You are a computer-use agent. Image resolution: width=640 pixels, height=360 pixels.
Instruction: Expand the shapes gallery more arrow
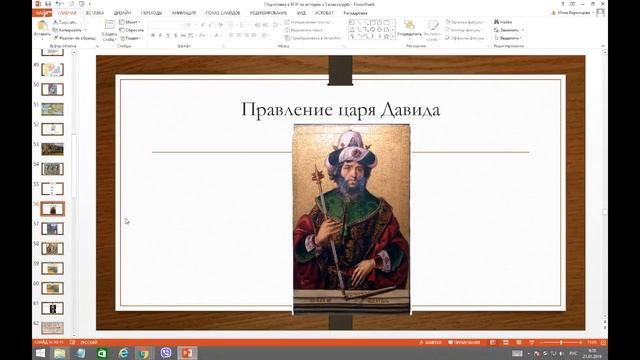393,37
